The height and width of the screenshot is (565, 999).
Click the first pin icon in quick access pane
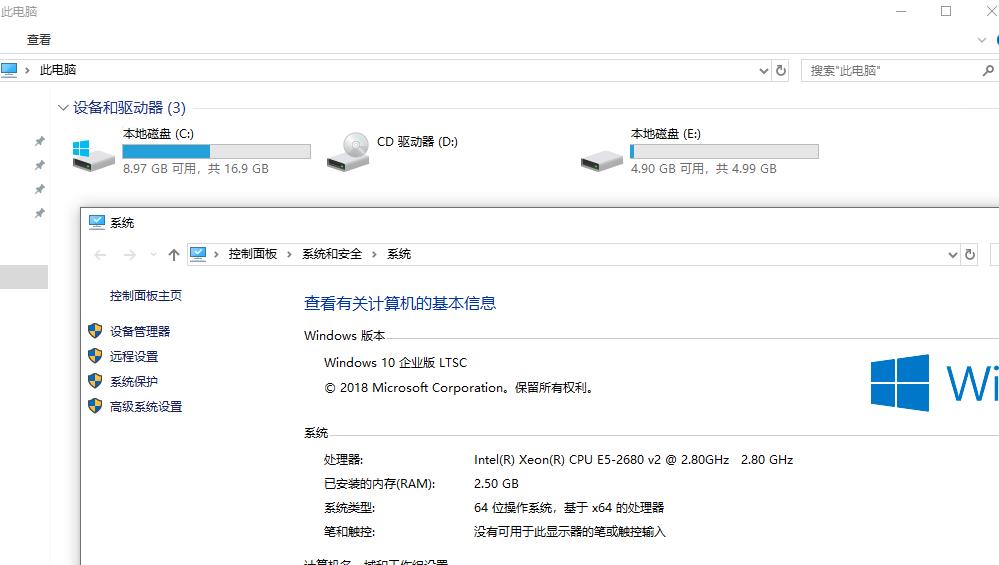[40, 141]
